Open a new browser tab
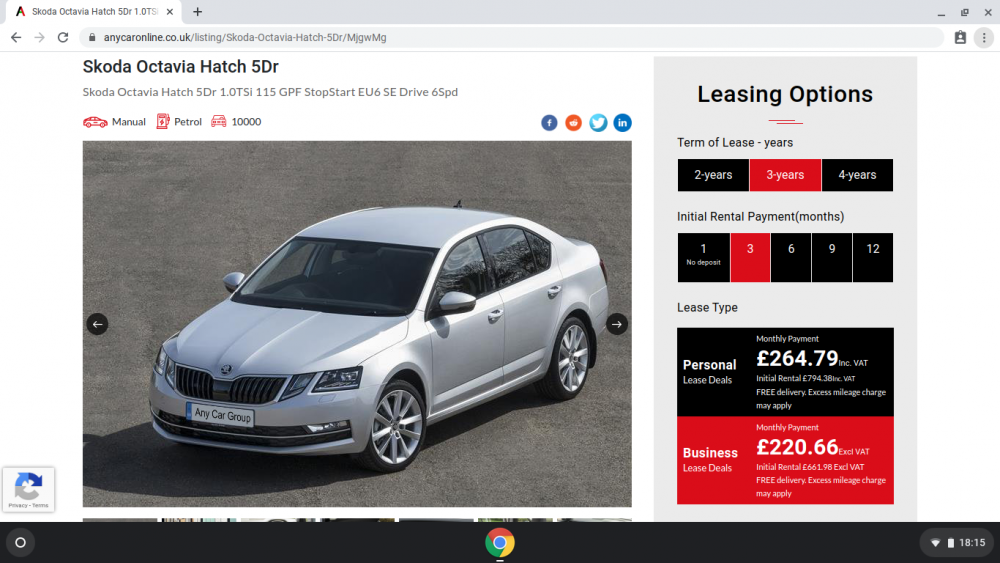The height and width of the screenshot is (563, 1000). tap(198, 11)
